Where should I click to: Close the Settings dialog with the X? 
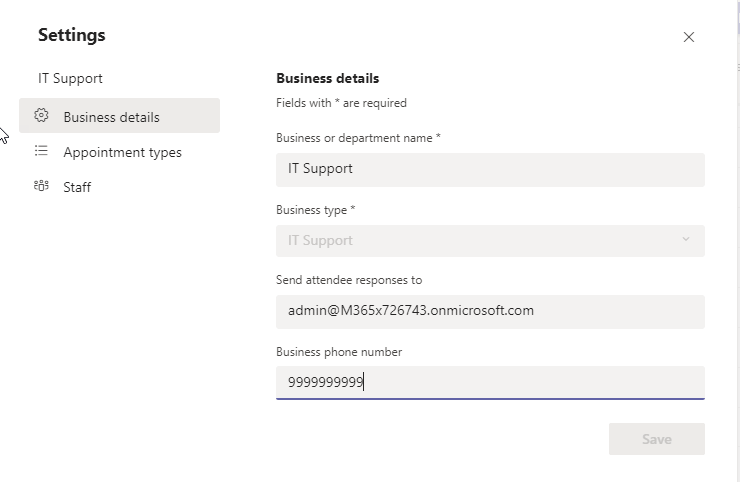point(688,37)
